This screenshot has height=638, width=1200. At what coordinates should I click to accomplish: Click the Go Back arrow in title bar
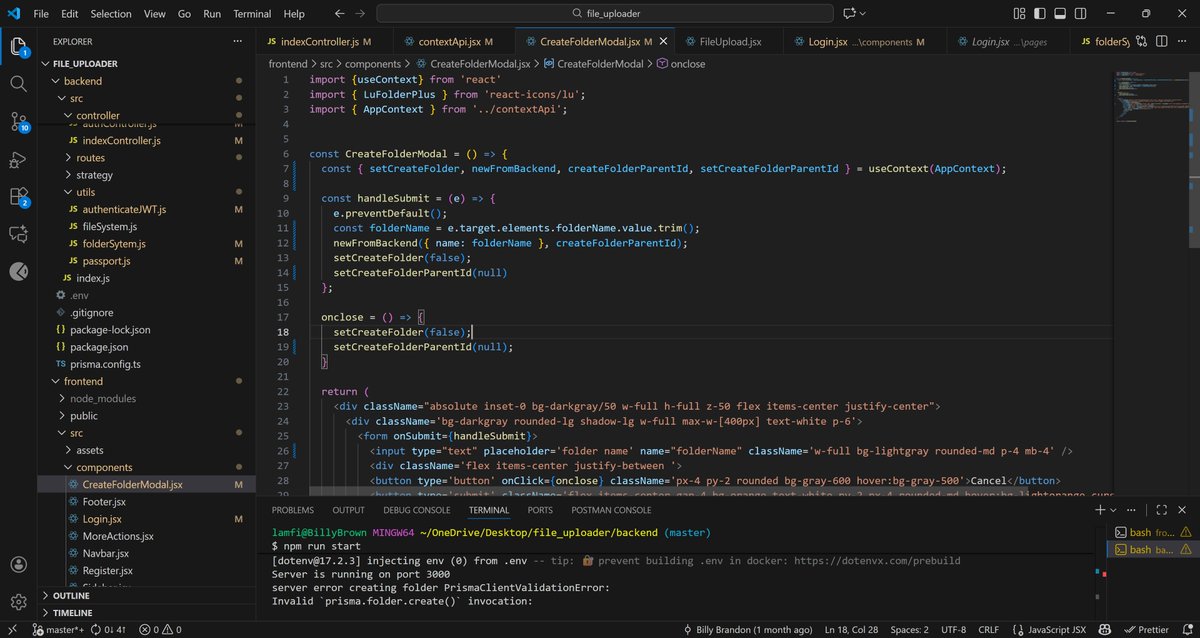[x=340, y=14]
